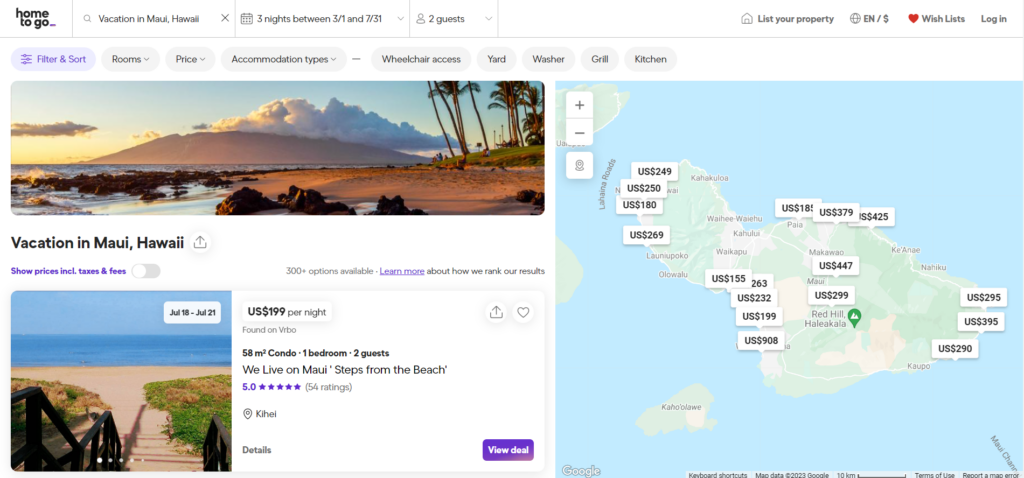The height and width of the screenshot is (478, 1024).
Task: Select the US$379 map price marker
Action: click(836, 212)
